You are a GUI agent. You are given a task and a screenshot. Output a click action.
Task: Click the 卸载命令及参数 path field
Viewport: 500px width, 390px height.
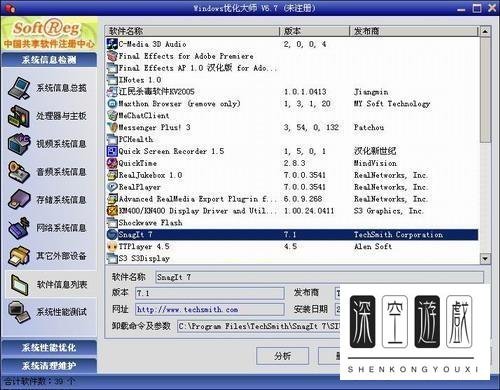tap(259, 326)
